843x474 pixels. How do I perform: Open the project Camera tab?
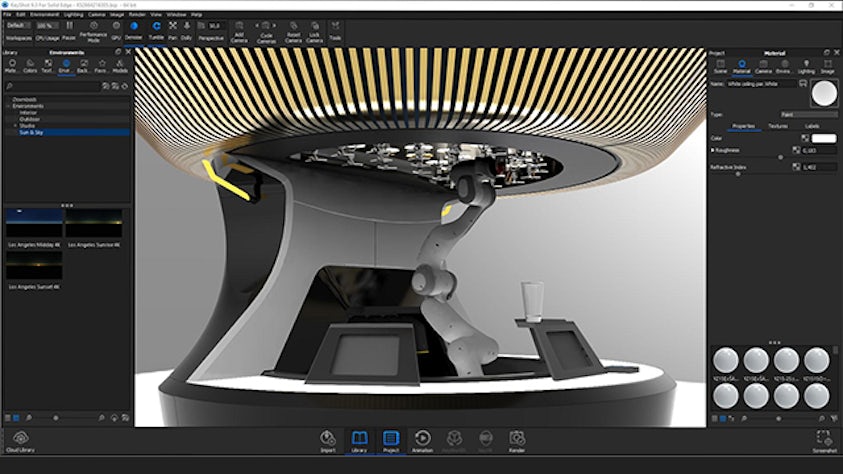pyautogui.click(x=763, y=67)
